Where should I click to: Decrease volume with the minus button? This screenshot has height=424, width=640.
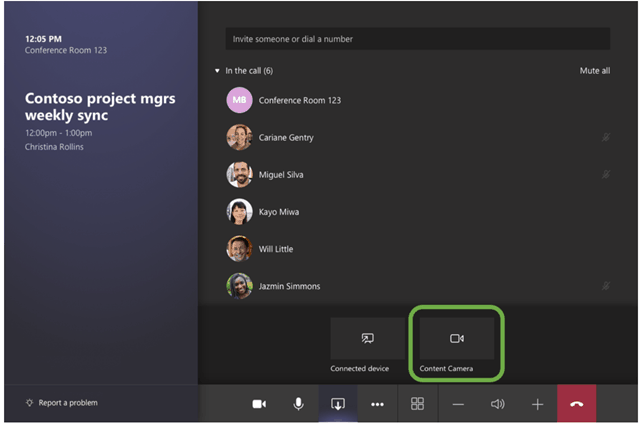coord(458,404)
